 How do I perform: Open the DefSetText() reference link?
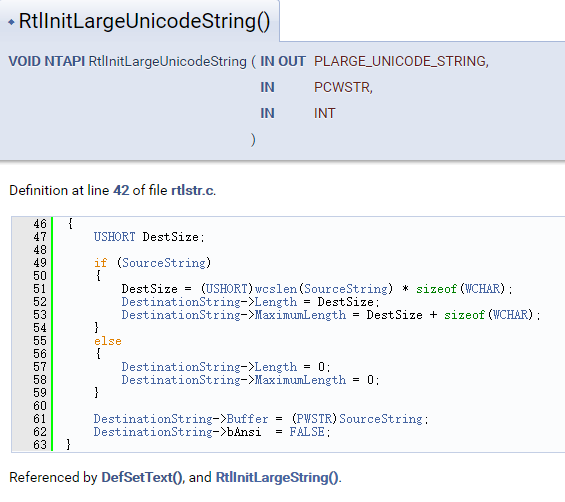142,477
